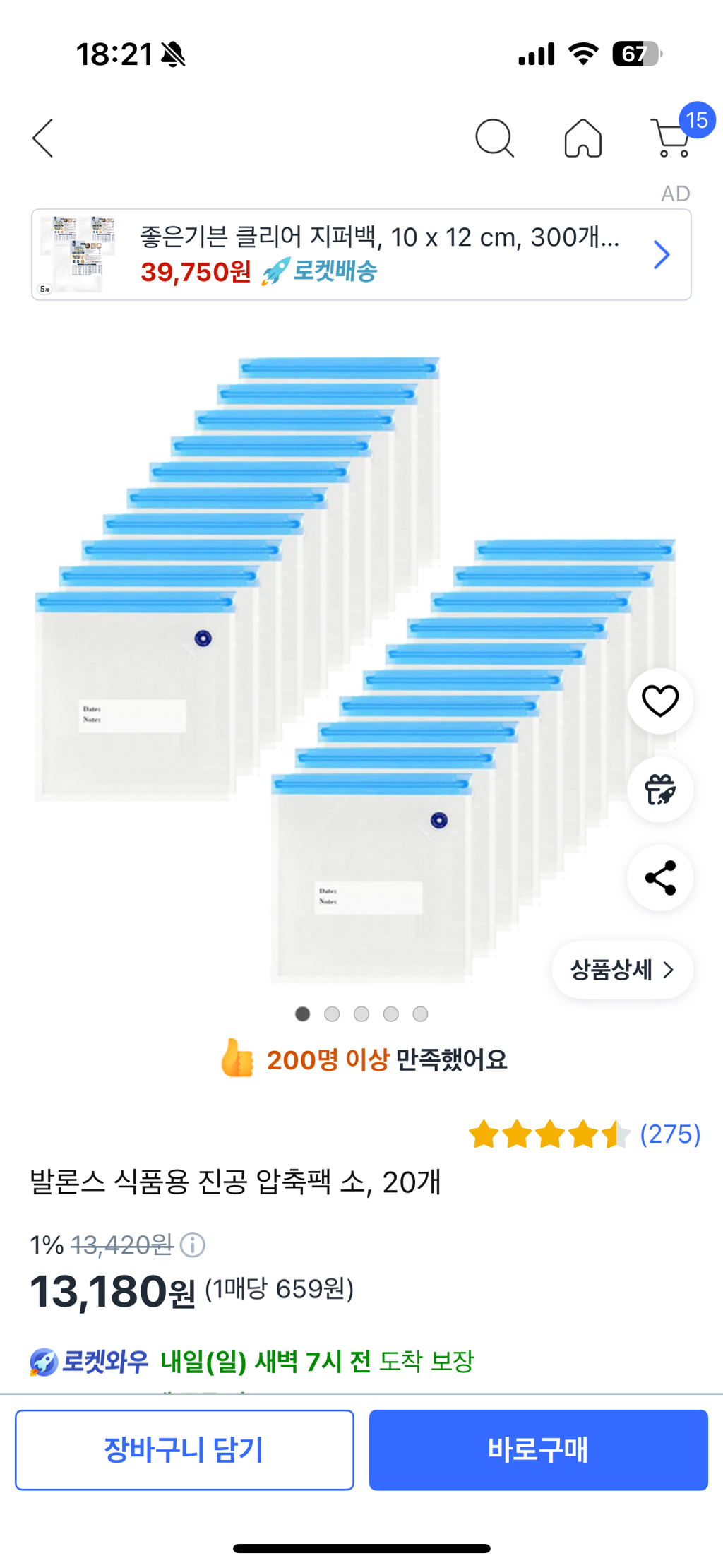Tap the price info circle icon
Viewport: 723px width, 1568px height.
tap(193, 1245)
